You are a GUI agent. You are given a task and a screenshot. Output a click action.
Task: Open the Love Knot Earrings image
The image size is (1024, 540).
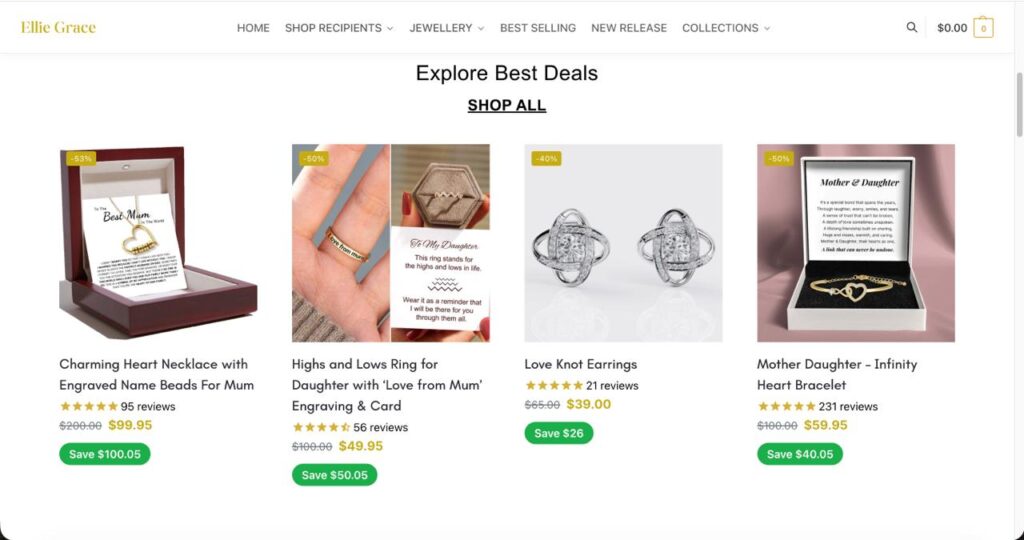[623, 243]
